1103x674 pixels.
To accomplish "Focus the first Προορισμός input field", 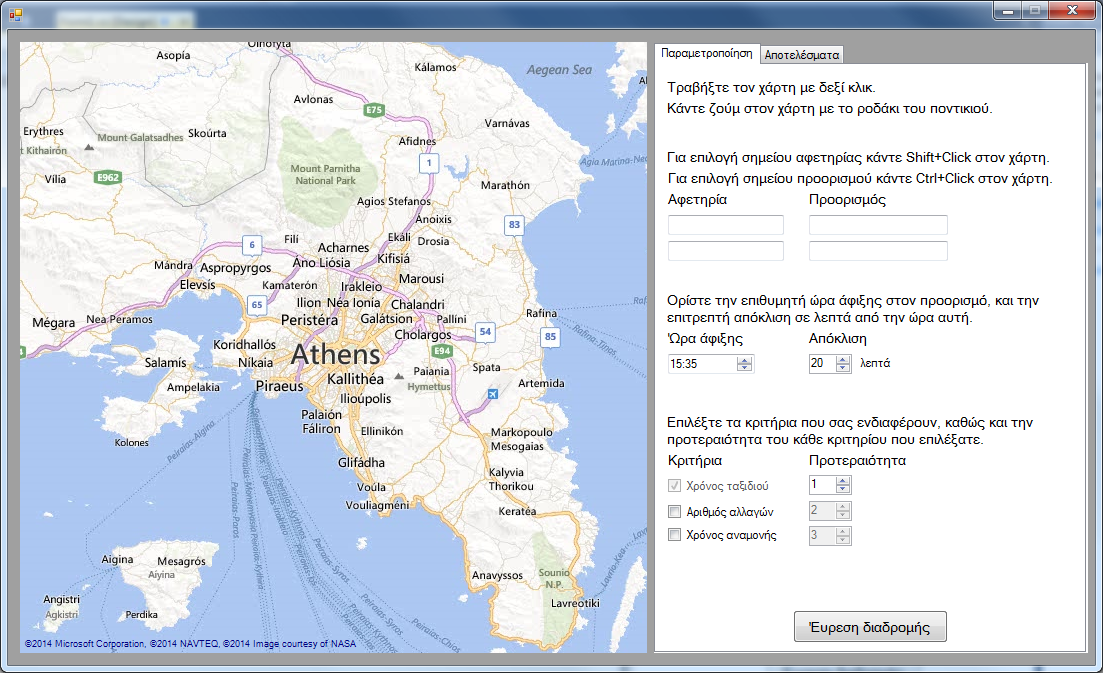I will (878, 225).
